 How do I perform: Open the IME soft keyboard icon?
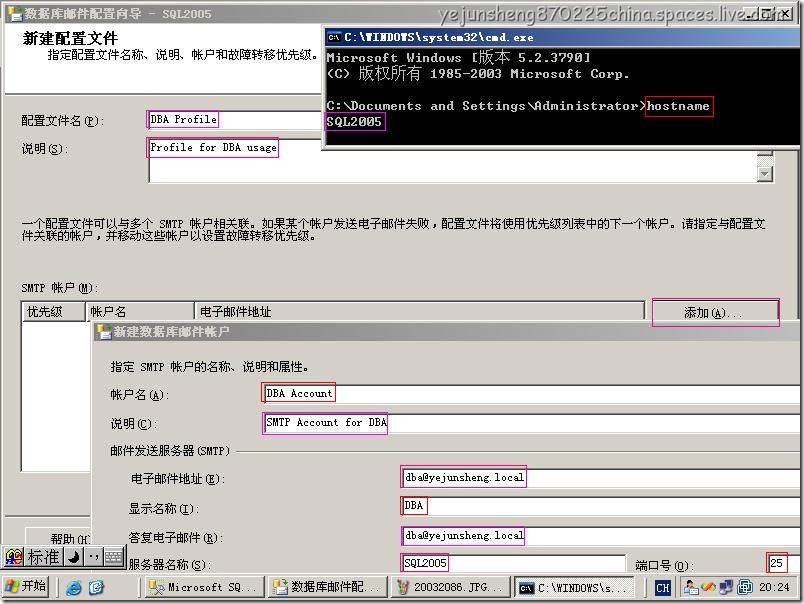point(114,557)
